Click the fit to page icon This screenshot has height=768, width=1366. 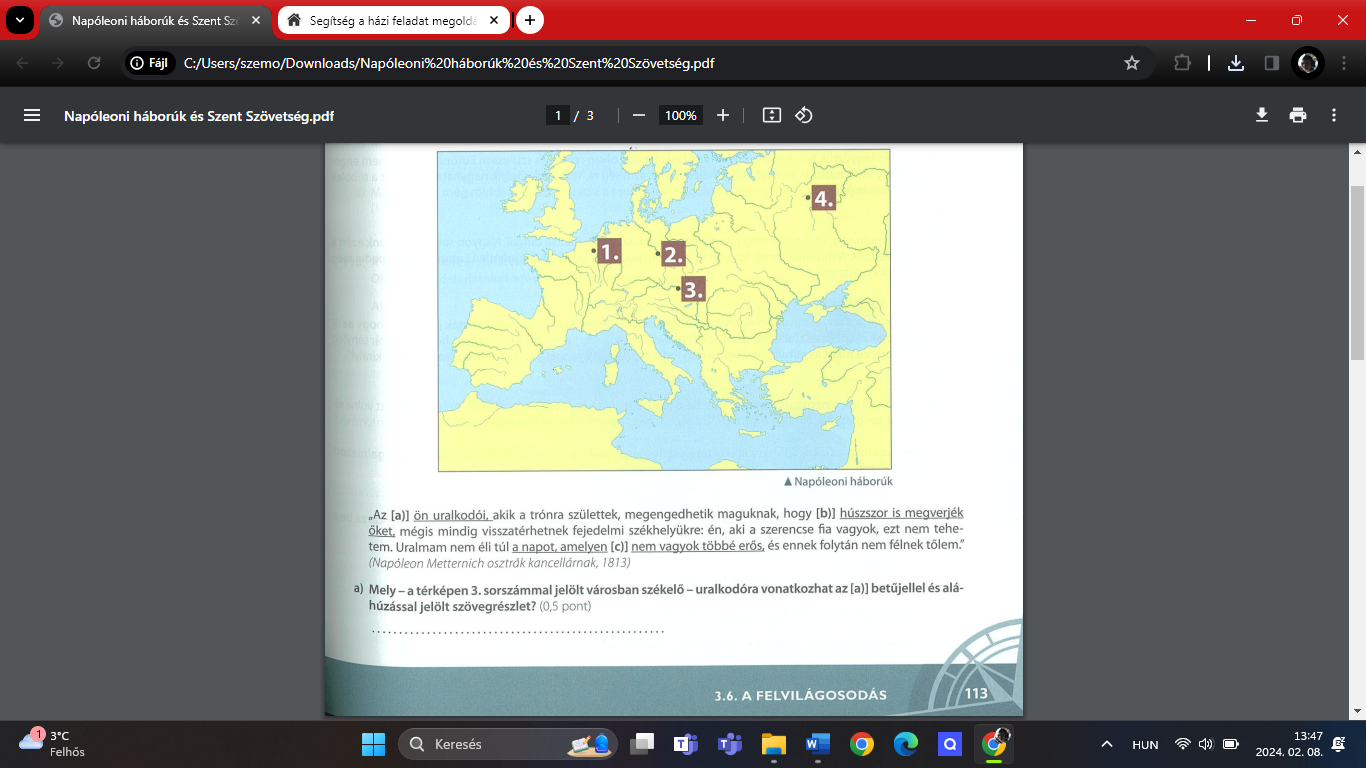(771, 115)
